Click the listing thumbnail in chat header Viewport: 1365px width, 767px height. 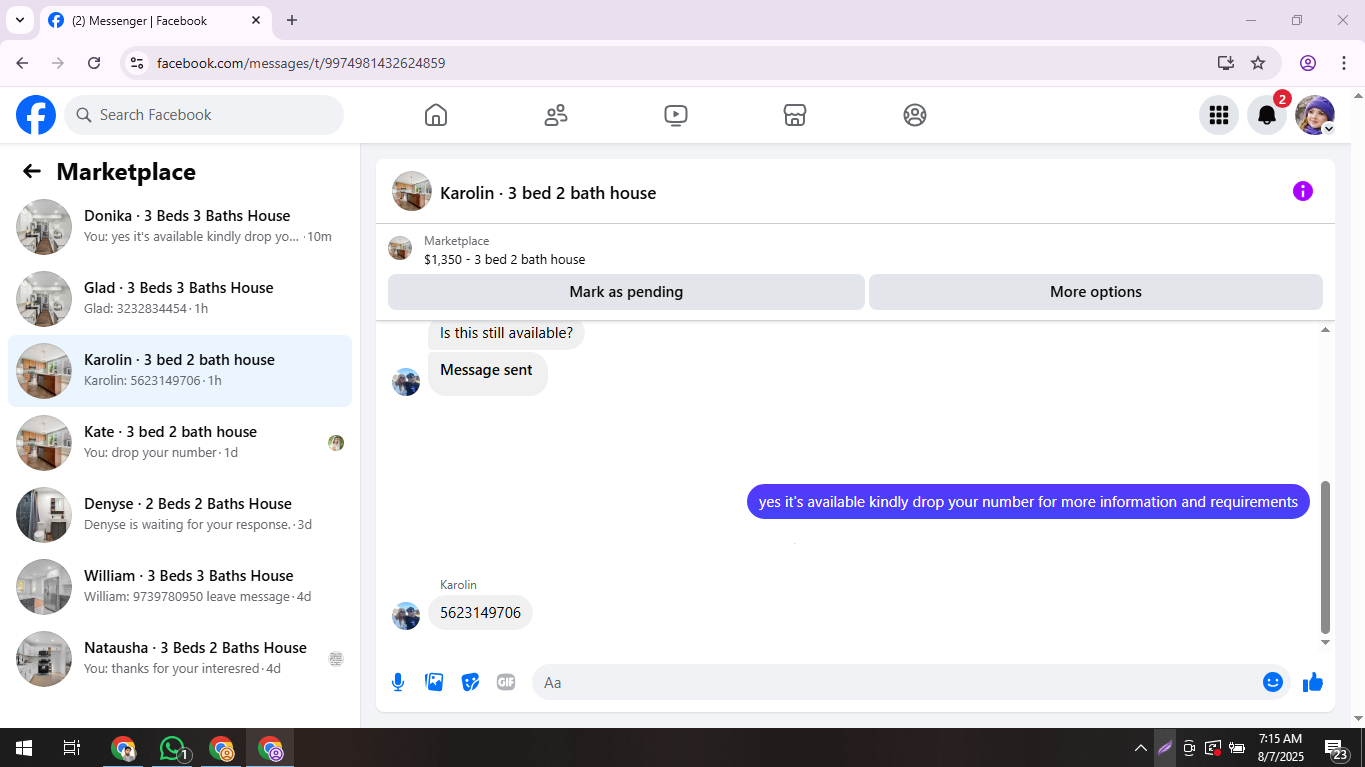point(412,191)
